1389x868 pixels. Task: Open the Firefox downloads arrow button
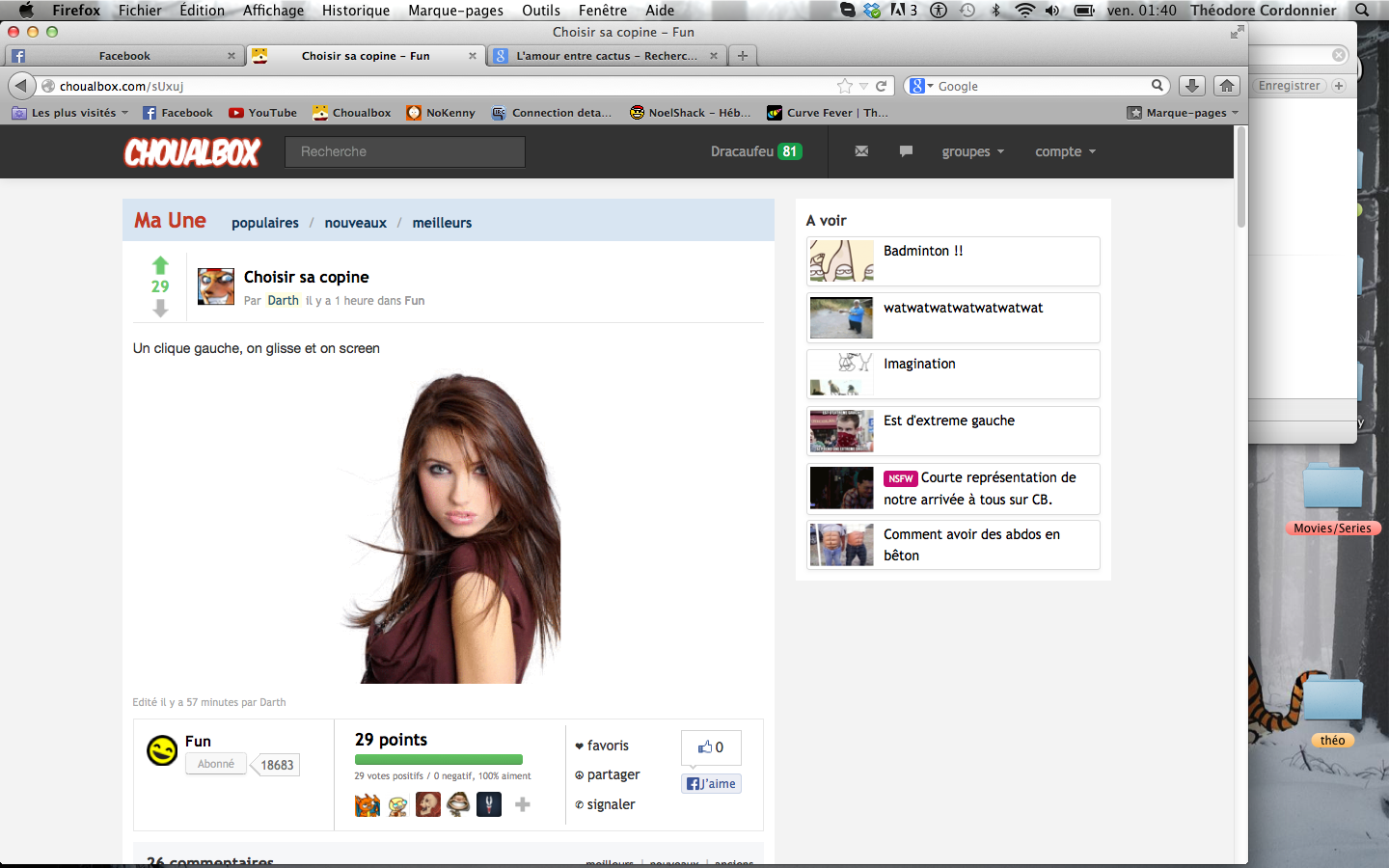[1192, 86]
